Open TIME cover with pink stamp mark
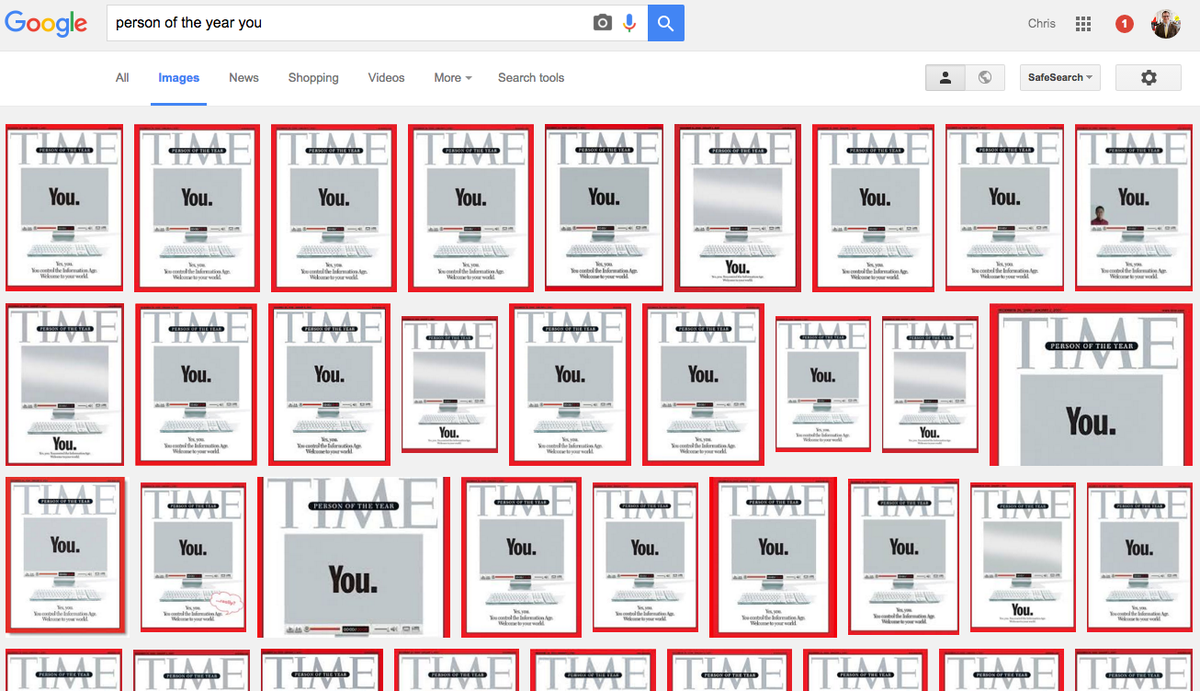The image size is (1200, 691). click(x=193, y=557)
